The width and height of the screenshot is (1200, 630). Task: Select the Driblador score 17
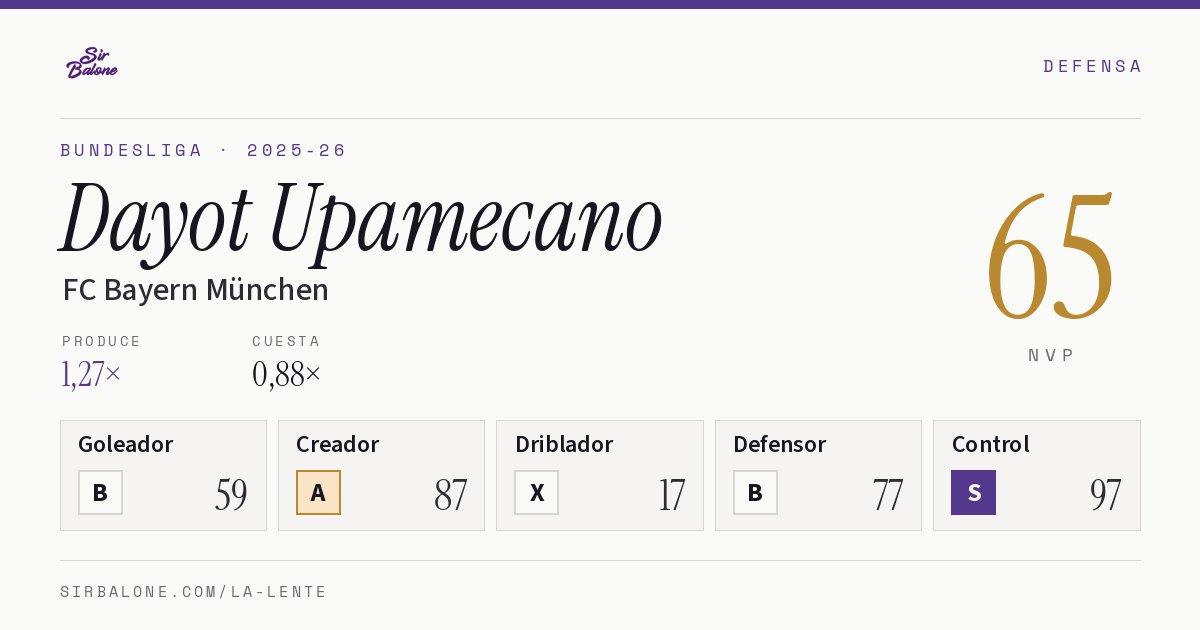coord(671,494)
